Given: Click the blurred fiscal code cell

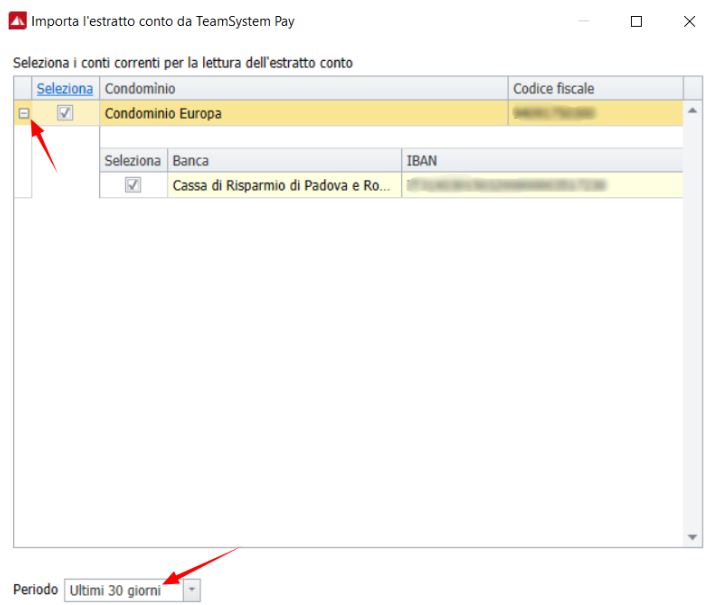Looking at the screenshot, I should click(596, 113).
